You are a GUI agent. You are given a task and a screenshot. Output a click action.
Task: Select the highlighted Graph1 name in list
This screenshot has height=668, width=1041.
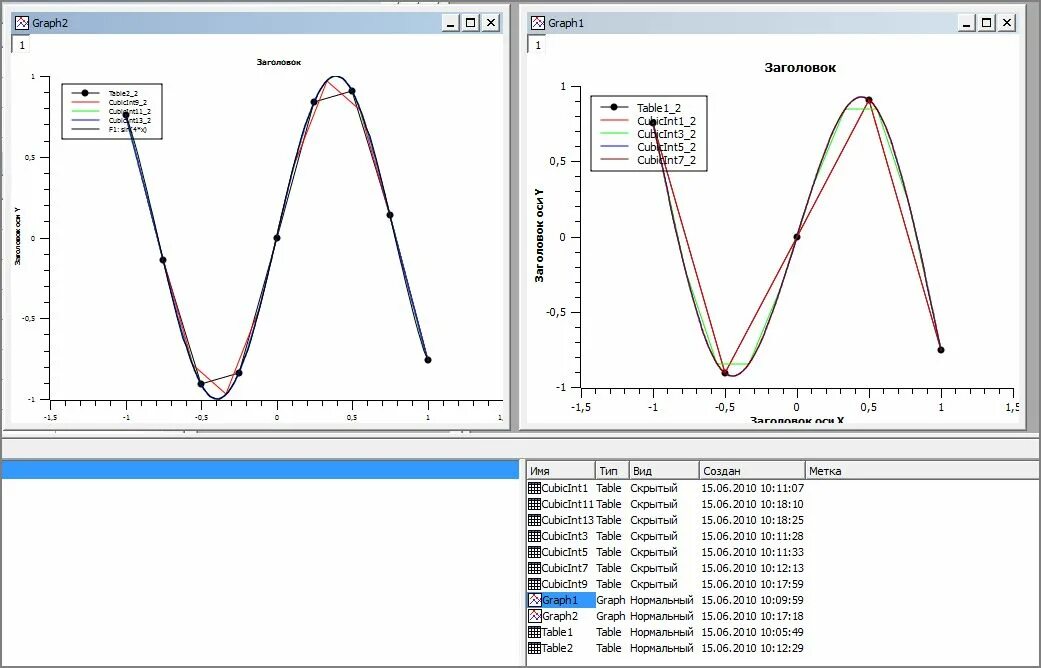[x=560, y=600]
